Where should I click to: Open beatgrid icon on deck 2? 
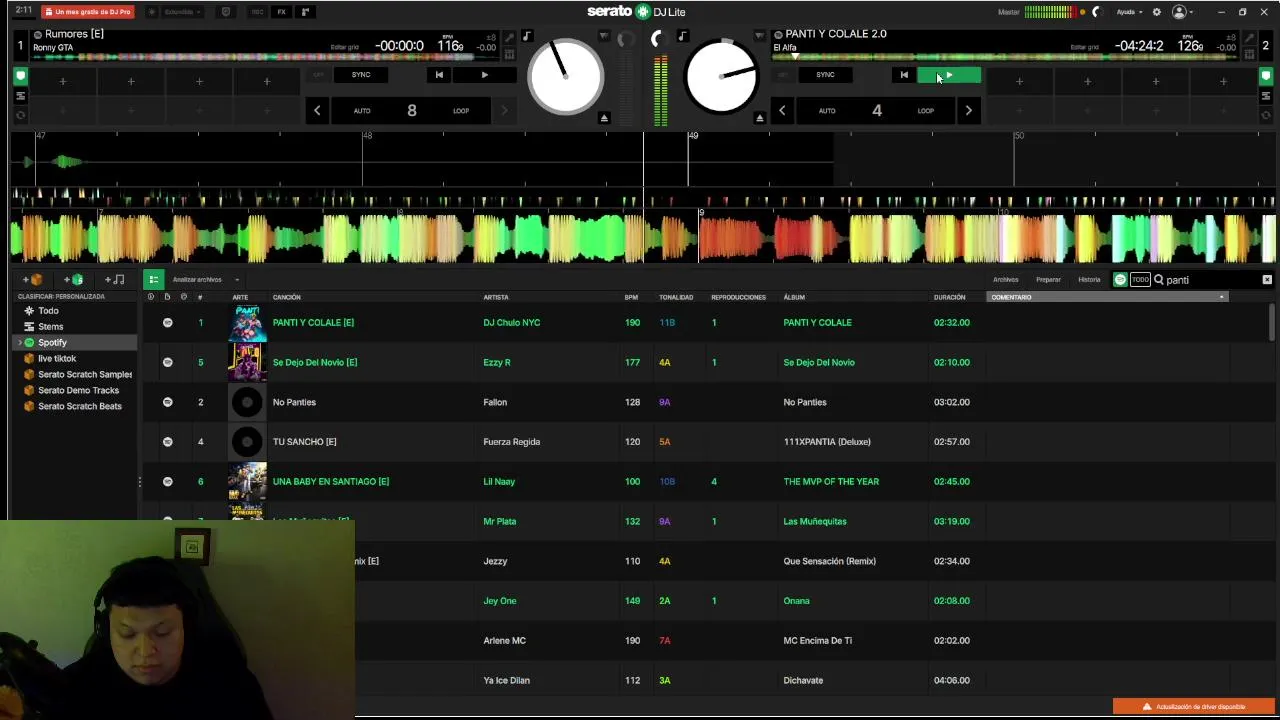coord(1249,55)
